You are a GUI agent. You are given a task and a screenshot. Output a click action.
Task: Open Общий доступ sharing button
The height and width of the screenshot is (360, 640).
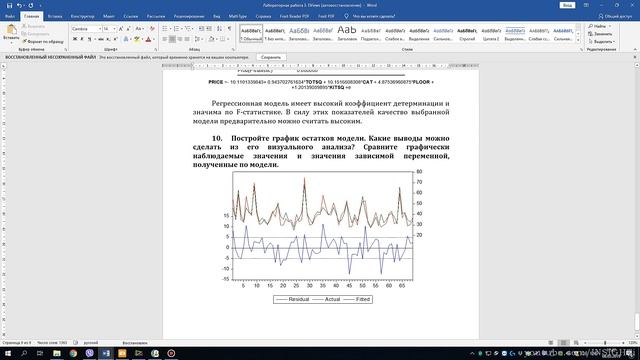tap(615, 16)
